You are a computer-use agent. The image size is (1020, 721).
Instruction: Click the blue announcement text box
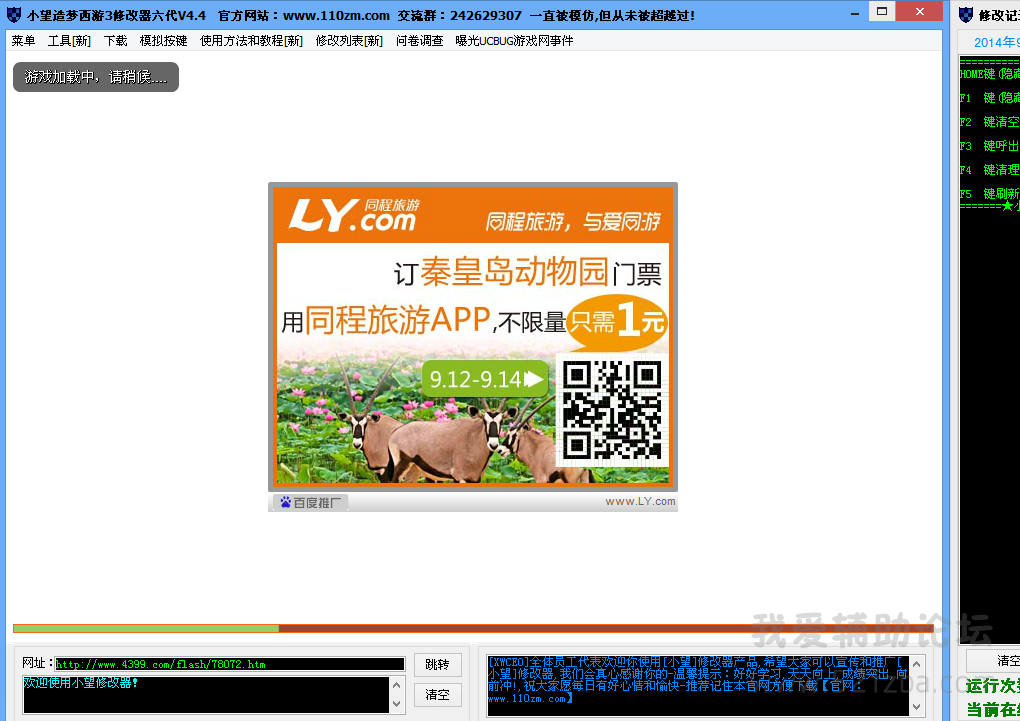click(x=697, y=686)
